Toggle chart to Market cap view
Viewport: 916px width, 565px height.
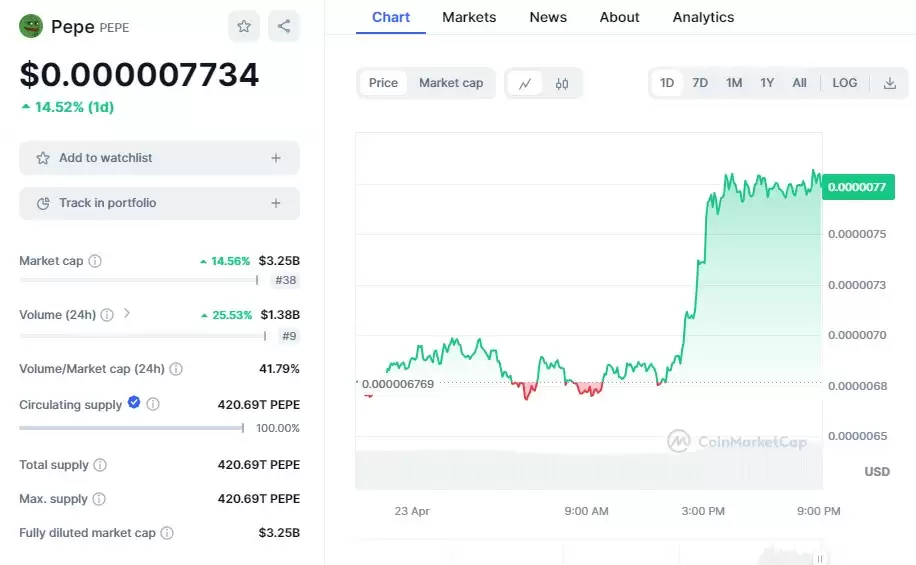pyautogui.click(x=451, y=83)
